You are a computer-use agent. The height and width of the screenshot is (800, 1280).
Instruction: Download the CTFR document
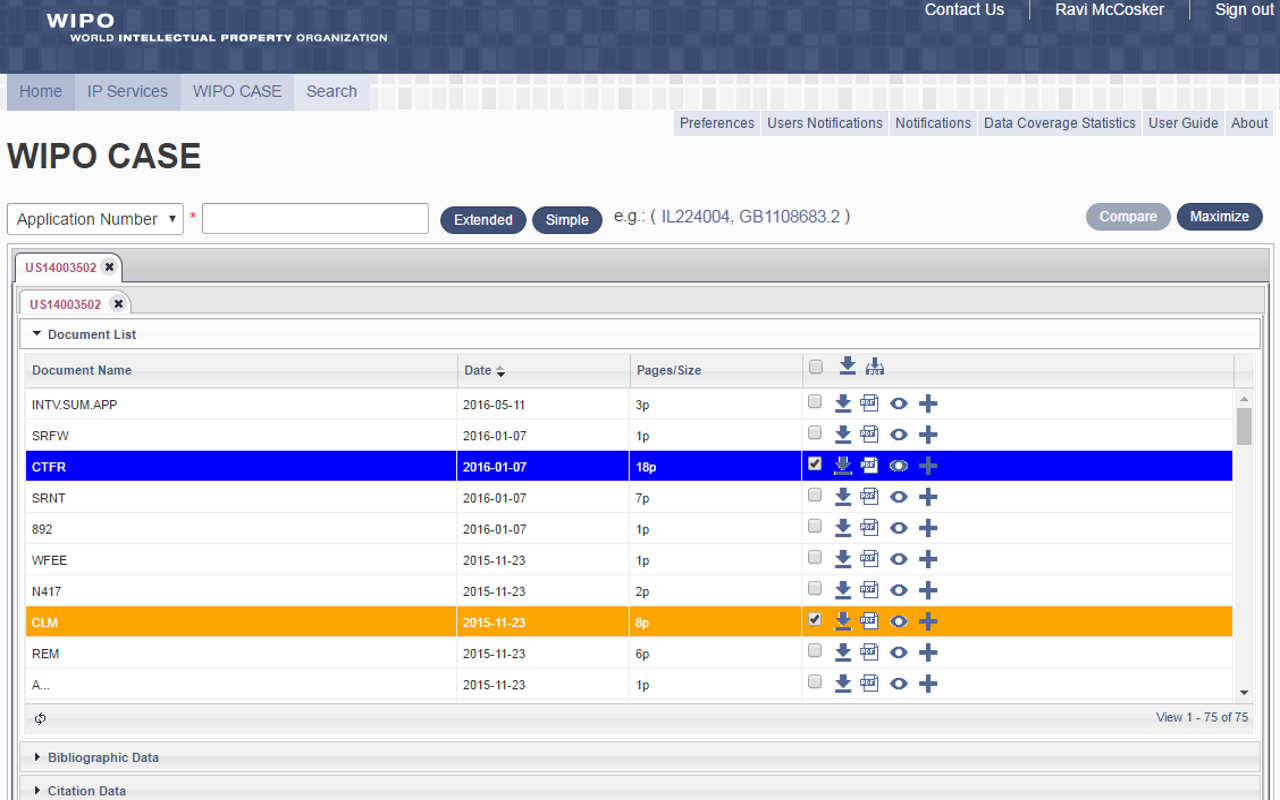843,465
